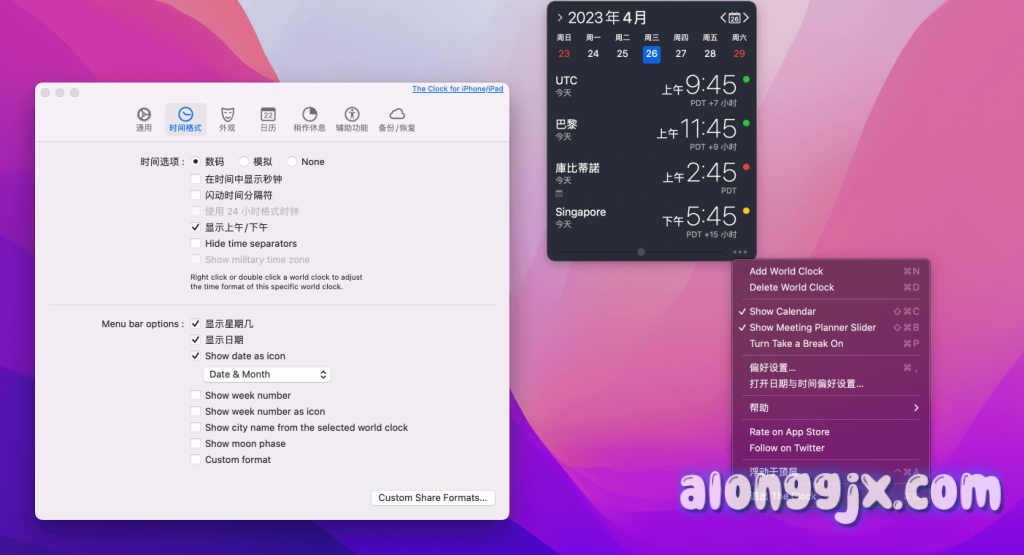Choose Add World Clock from context menu

click(x=786, y=271)
